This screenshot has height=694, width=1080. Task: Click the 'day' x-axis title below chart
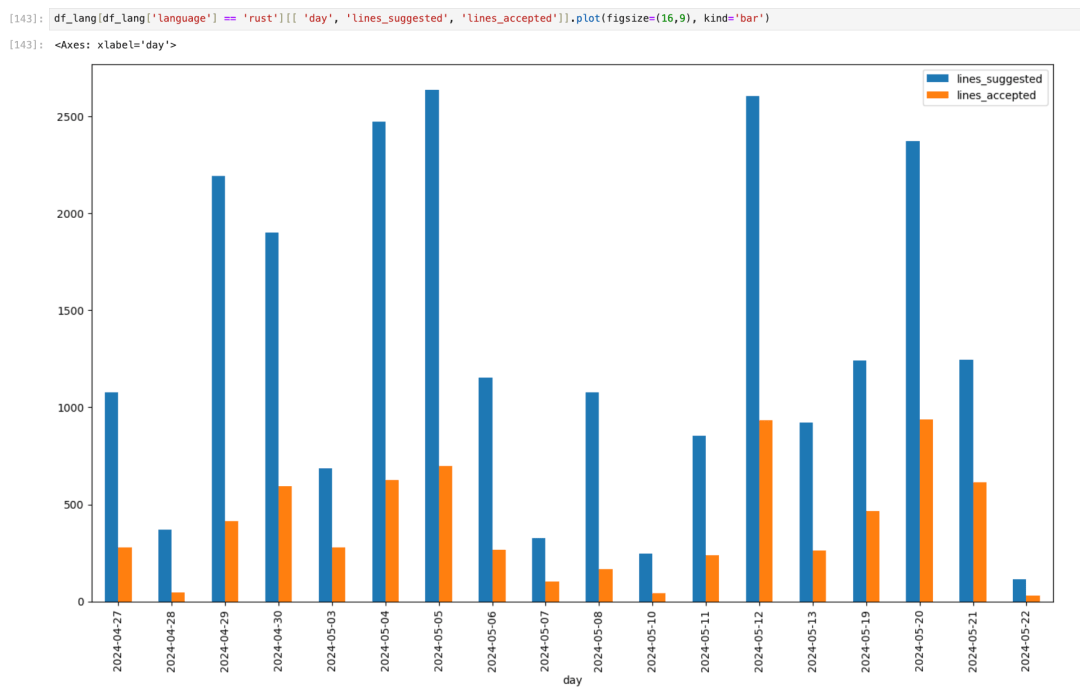point(572,681)
